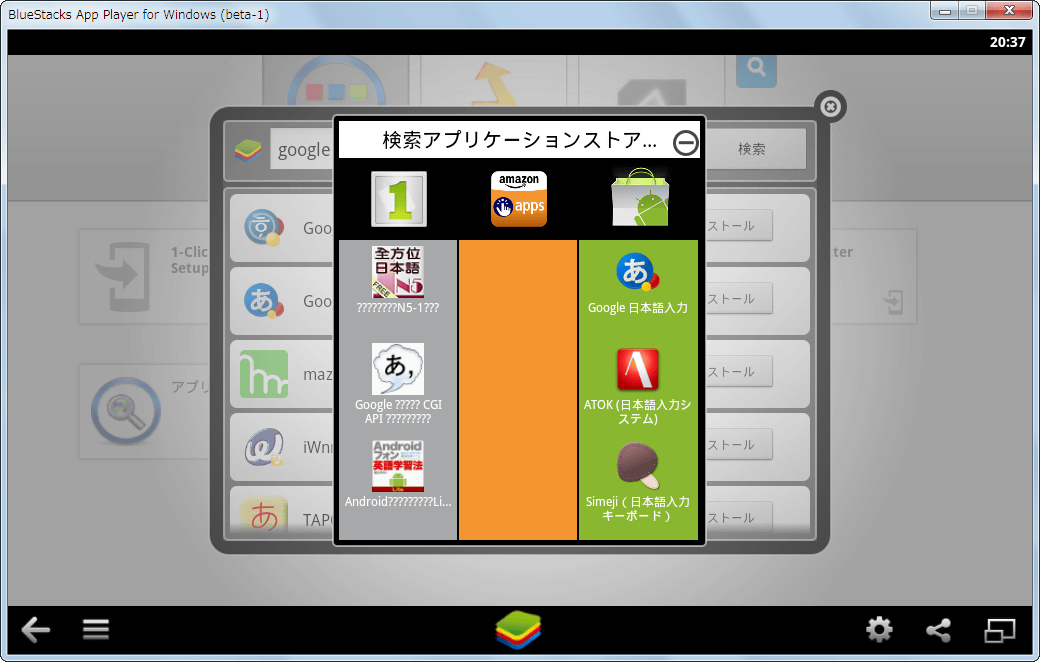Select the Google 日本語入力 app icon
The image size is (1040, 662).
coord(637,272)
